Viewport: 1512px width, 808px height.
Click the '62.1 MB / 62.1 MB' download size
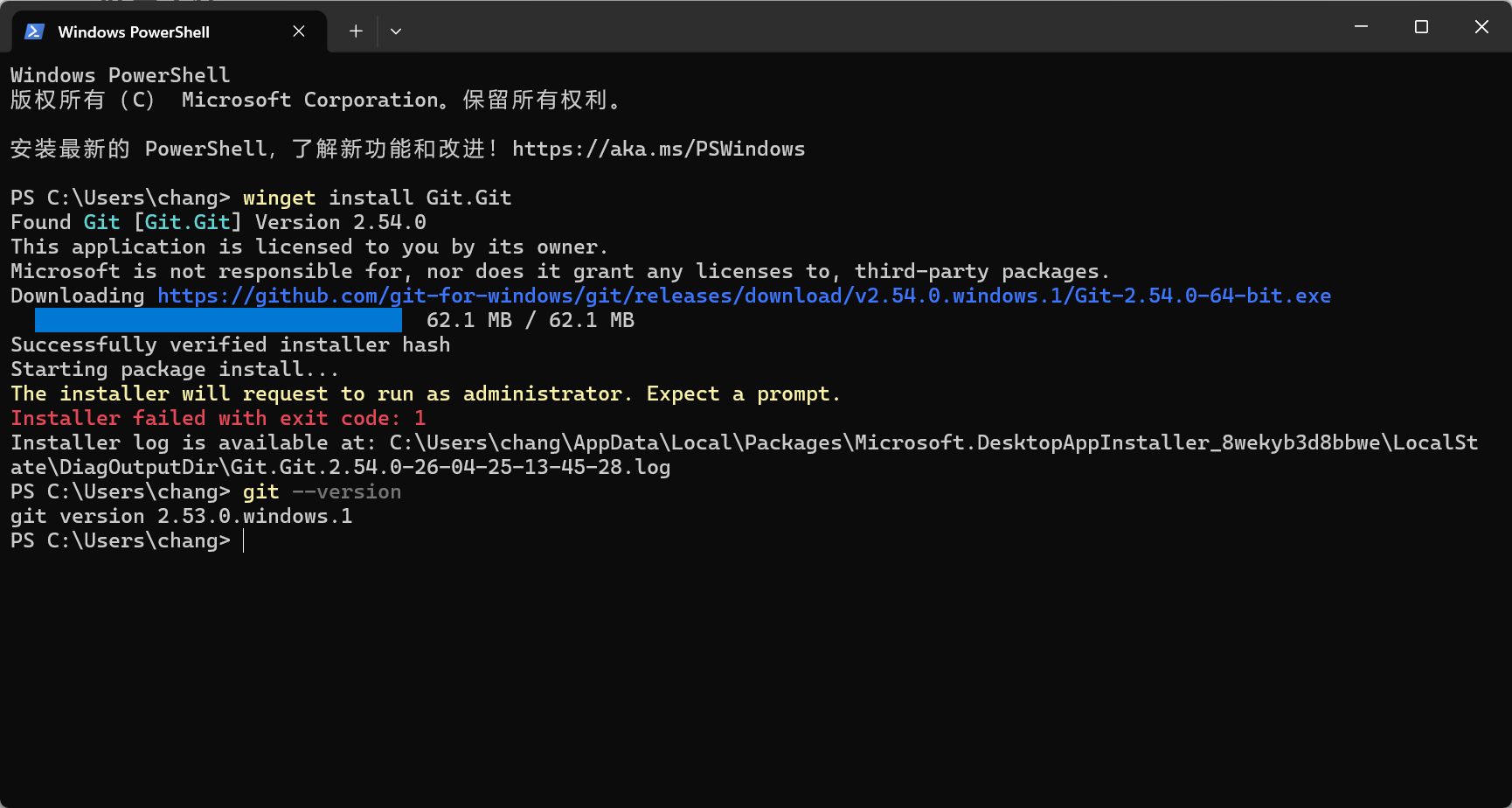point(531,320)
